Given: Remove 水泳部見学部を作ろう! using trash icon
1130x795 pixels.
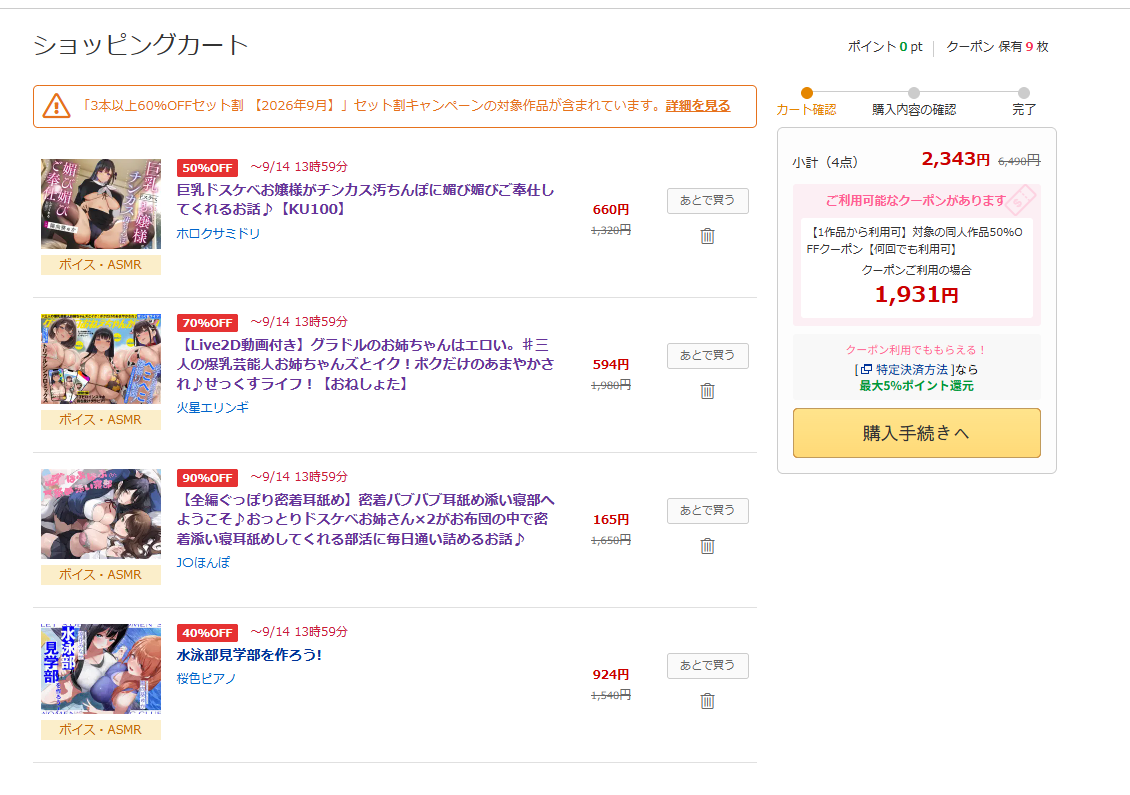Looking at the screenshot, I should (x=707, y=701).
